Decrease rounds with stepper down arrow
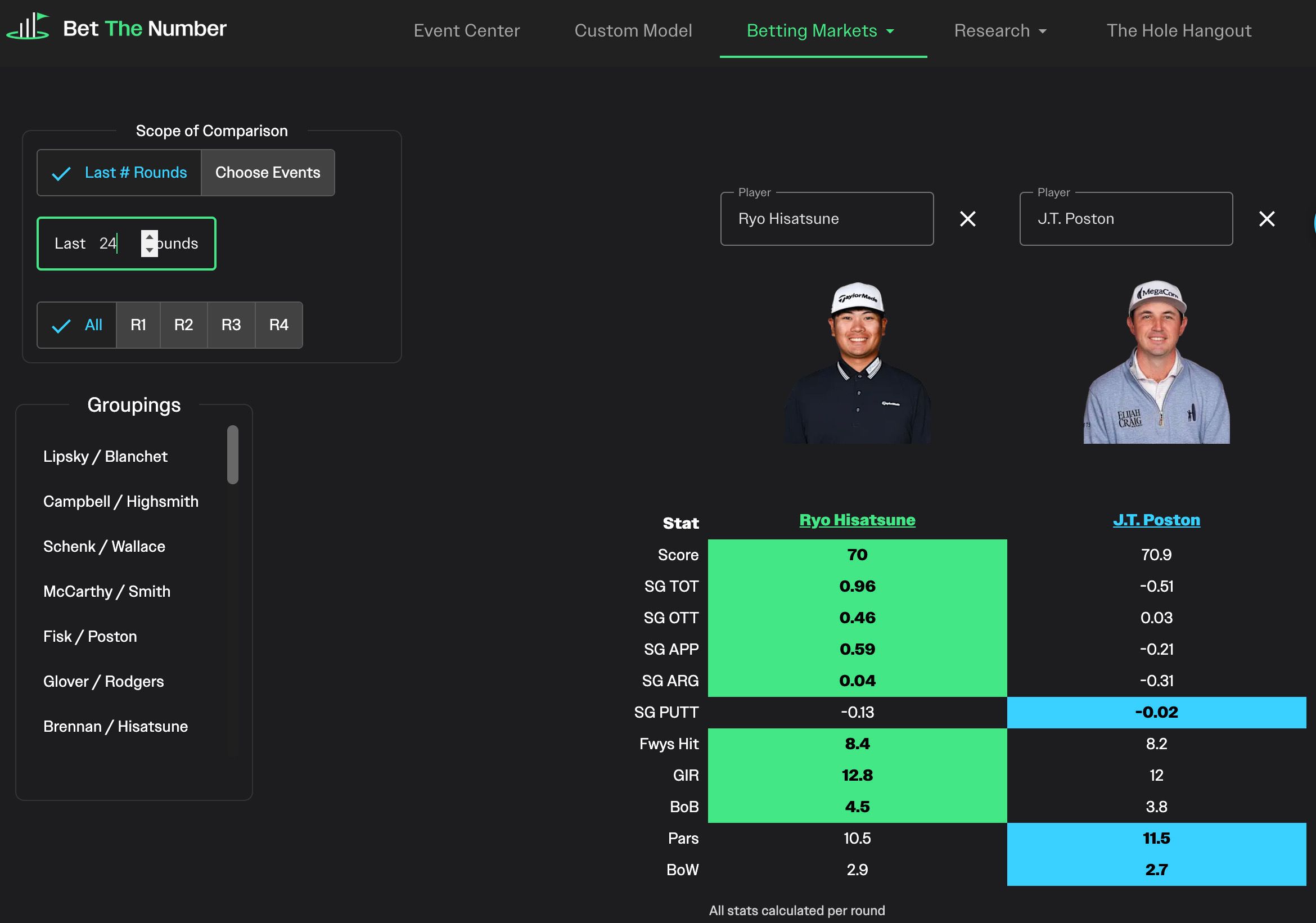The height and width of the screenshot is (923, 1316). coord(150,250)
